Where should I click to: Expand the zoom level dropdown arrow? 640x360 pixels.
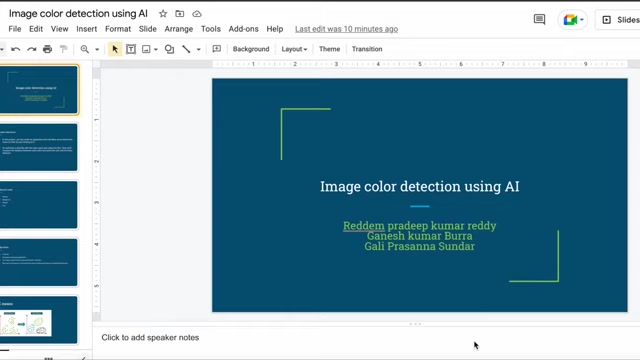(x=97, y=50)
